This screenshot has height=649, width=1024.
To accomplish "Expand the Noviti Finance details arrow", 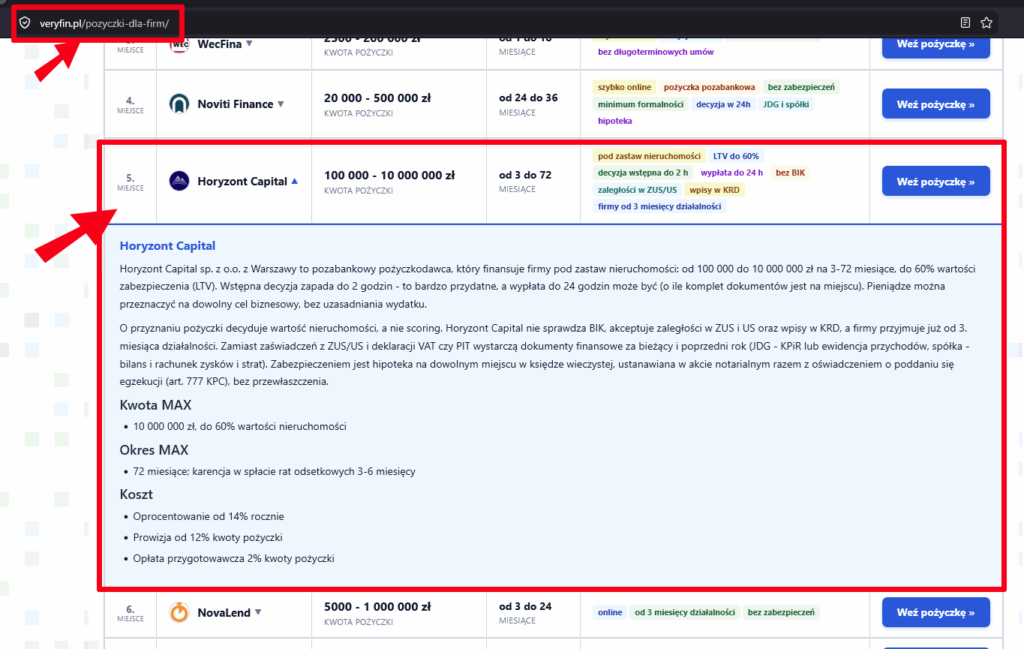I will 281,104.
